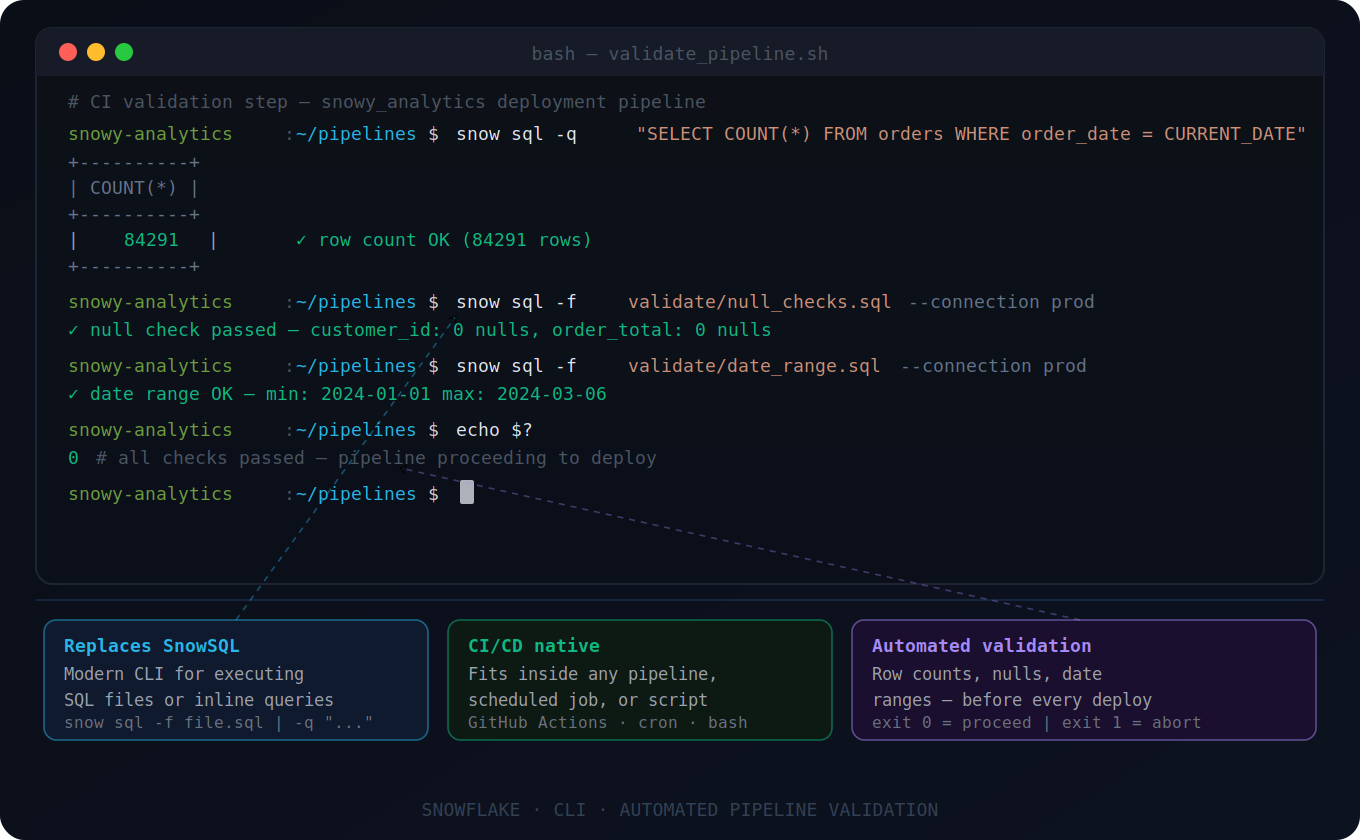The width and height of the screenshot is (1360, 840).
Task: Click the 'null check passed' output line
Action: (x=420, y=330)
